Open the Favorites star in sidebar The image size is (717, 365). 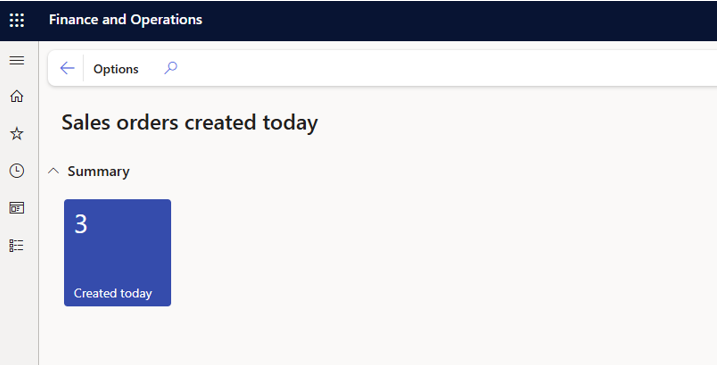click(17, 134)
